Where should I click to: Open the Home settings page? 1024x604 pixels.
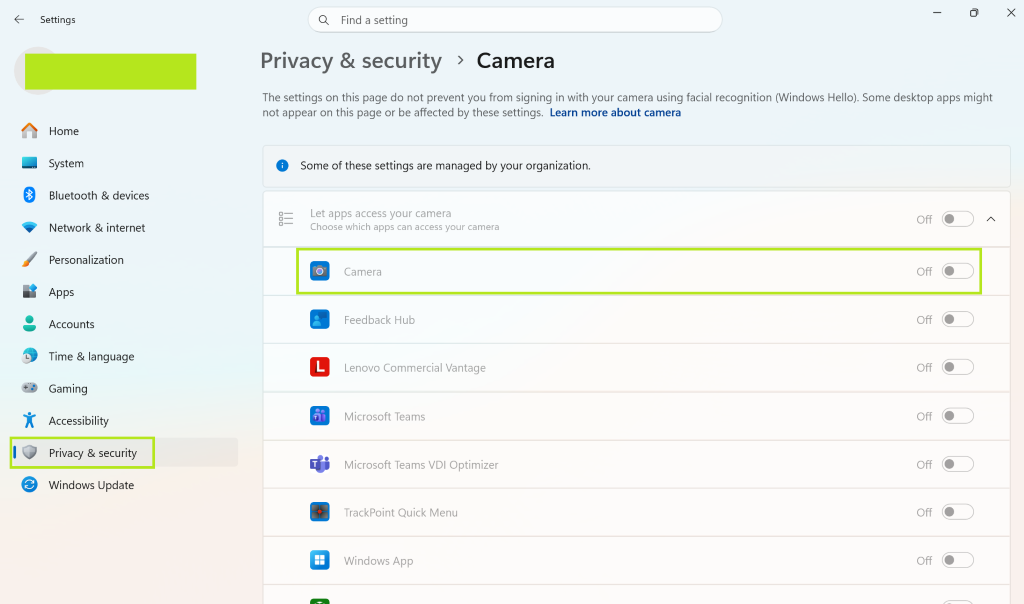(x=63, y=131)
